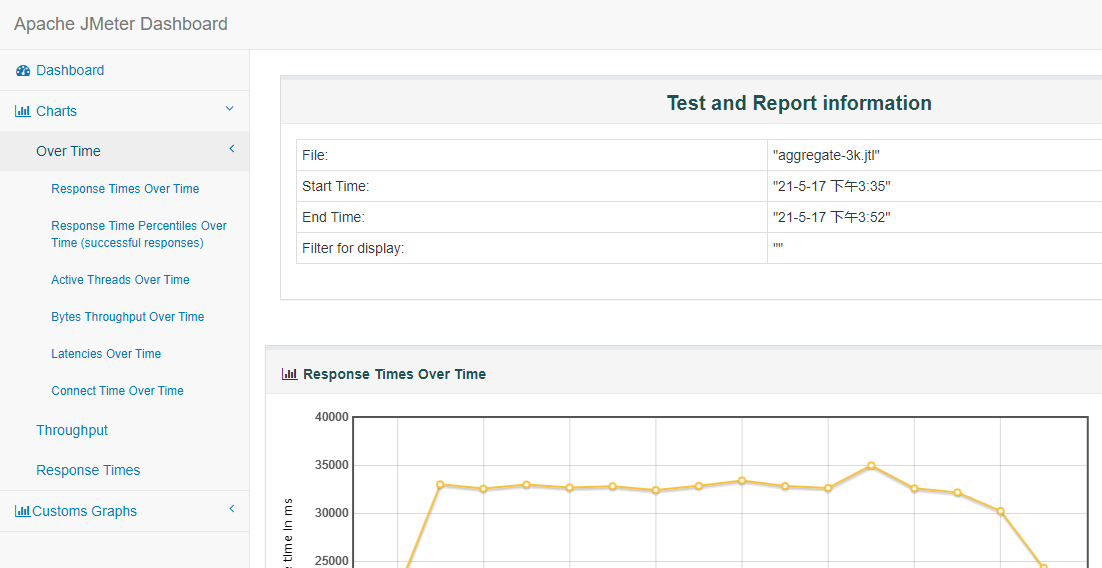
Task: Go to Response Times Over Time link
Action: point(125,188)
